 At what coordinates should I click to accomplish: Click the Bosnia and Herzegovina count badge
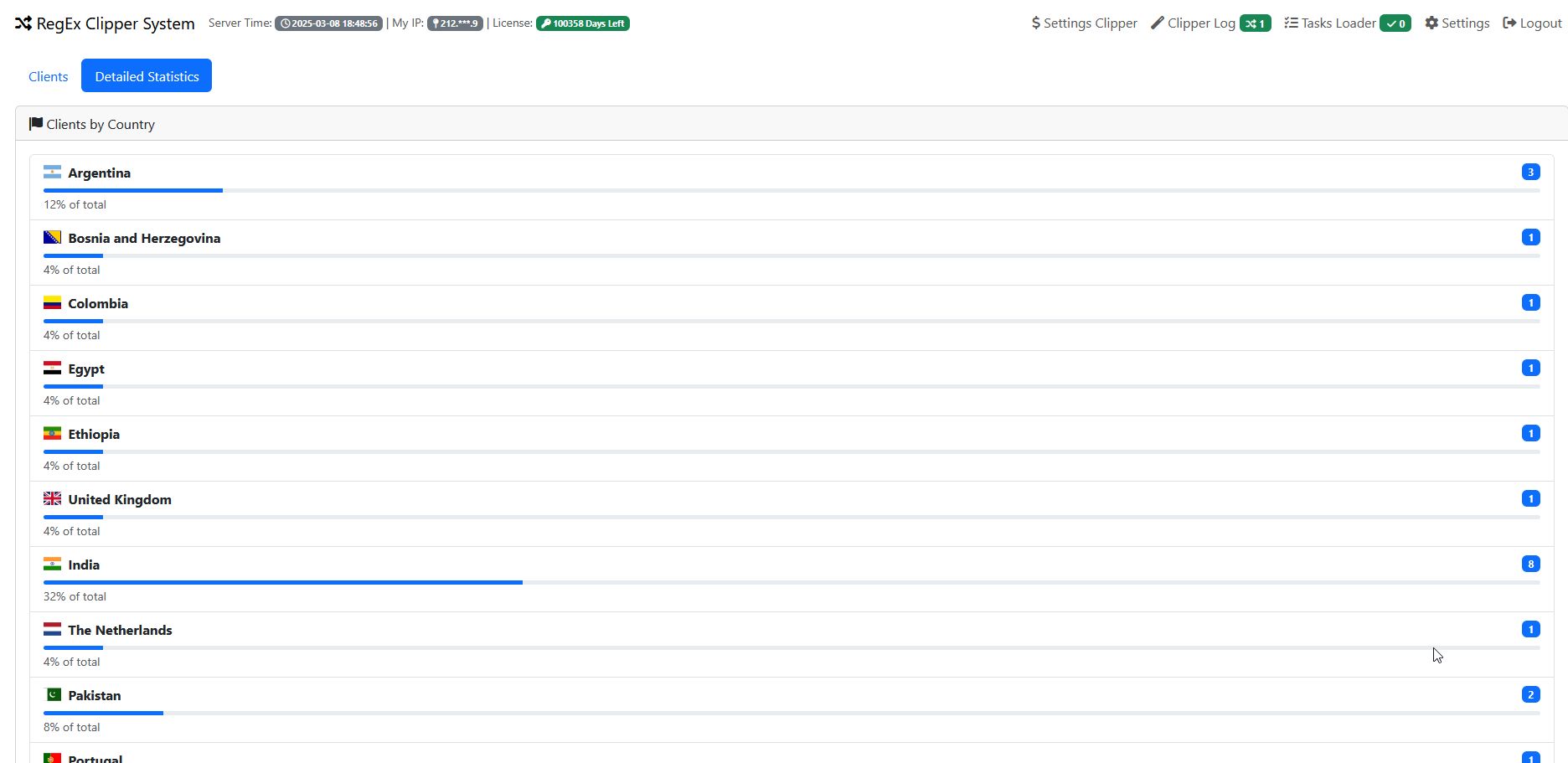1530,237
